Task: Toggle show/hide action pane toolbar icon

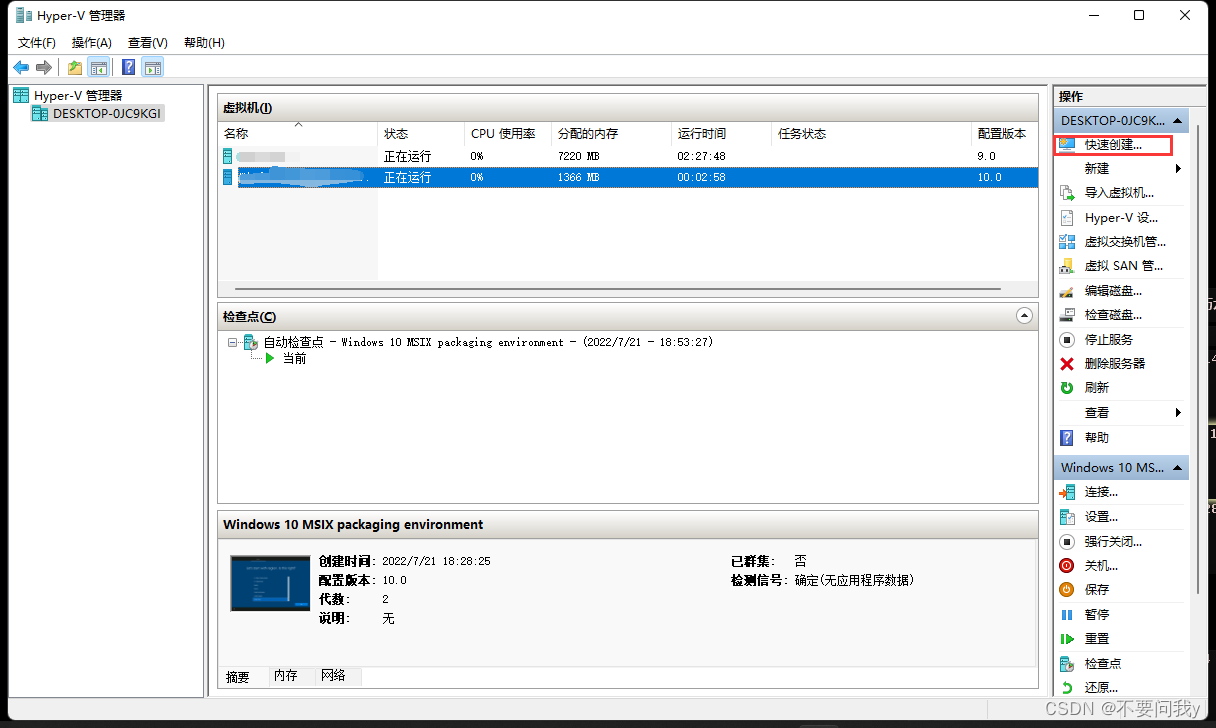Action: tap(152, 67)
